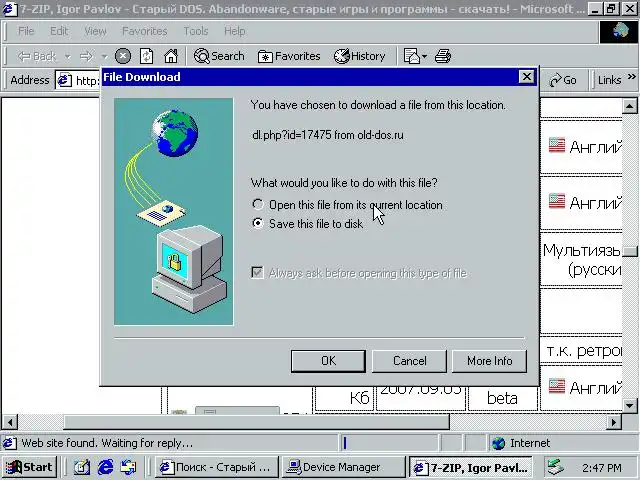This screenshot has width=640, height=480.
Task: Open the Favorites menu
Action: pos(145,31)
